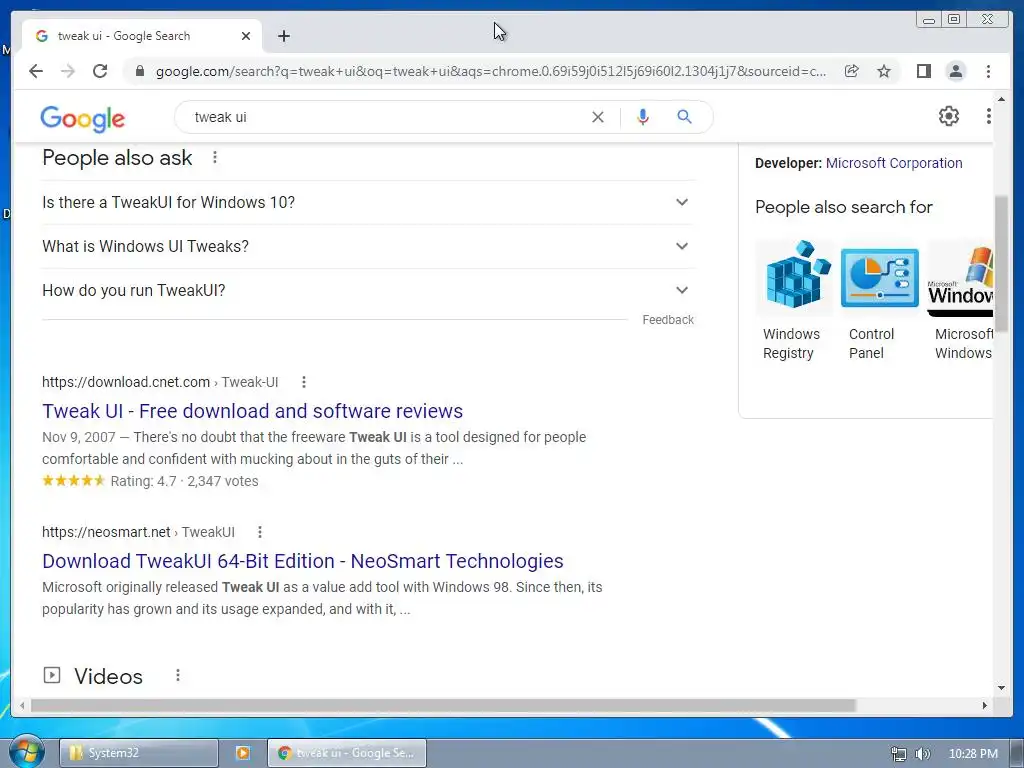Clear the search box with X

[x=598, y=117]
